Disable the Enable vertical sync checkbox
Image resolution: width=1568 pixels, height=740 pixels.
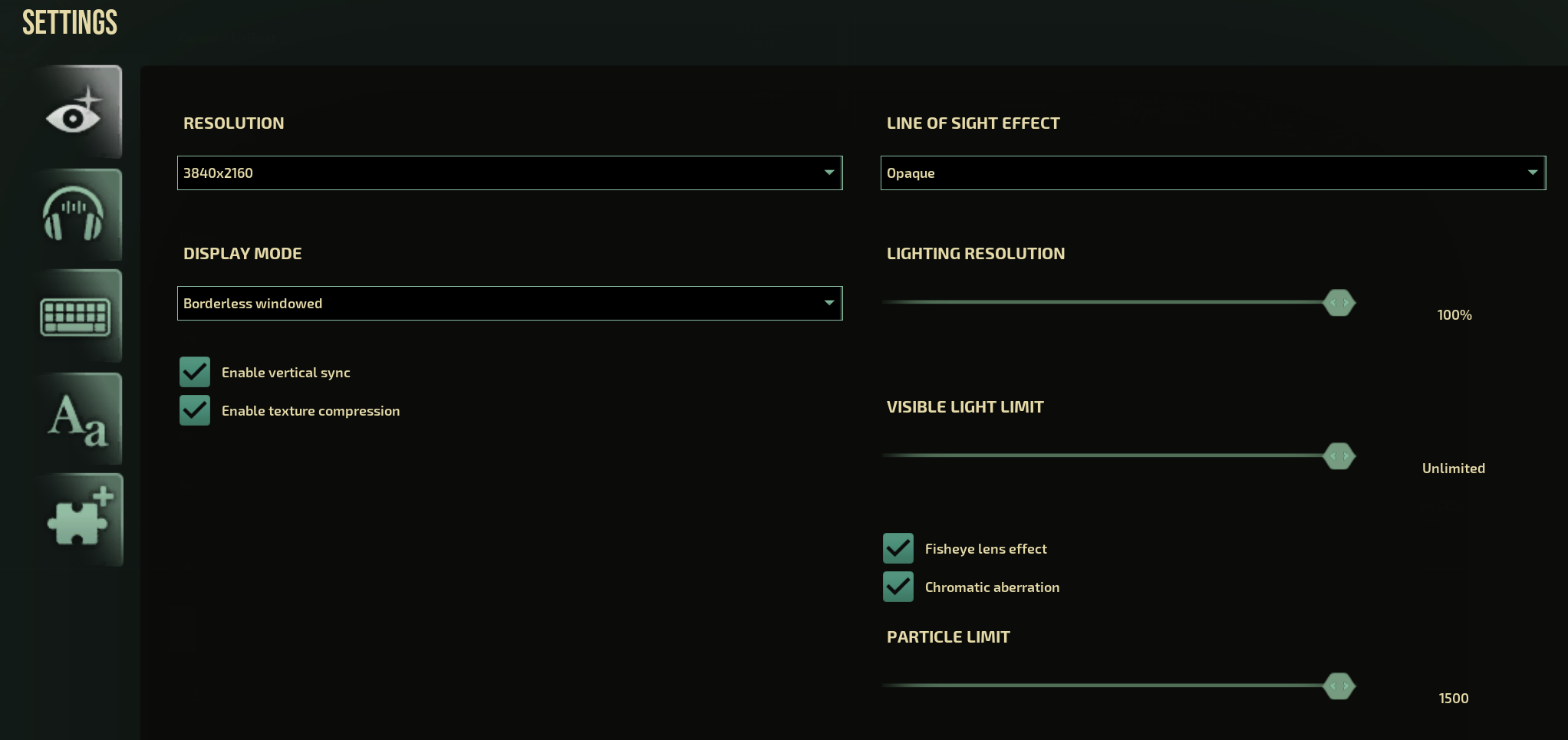click(x=194, y=372)
